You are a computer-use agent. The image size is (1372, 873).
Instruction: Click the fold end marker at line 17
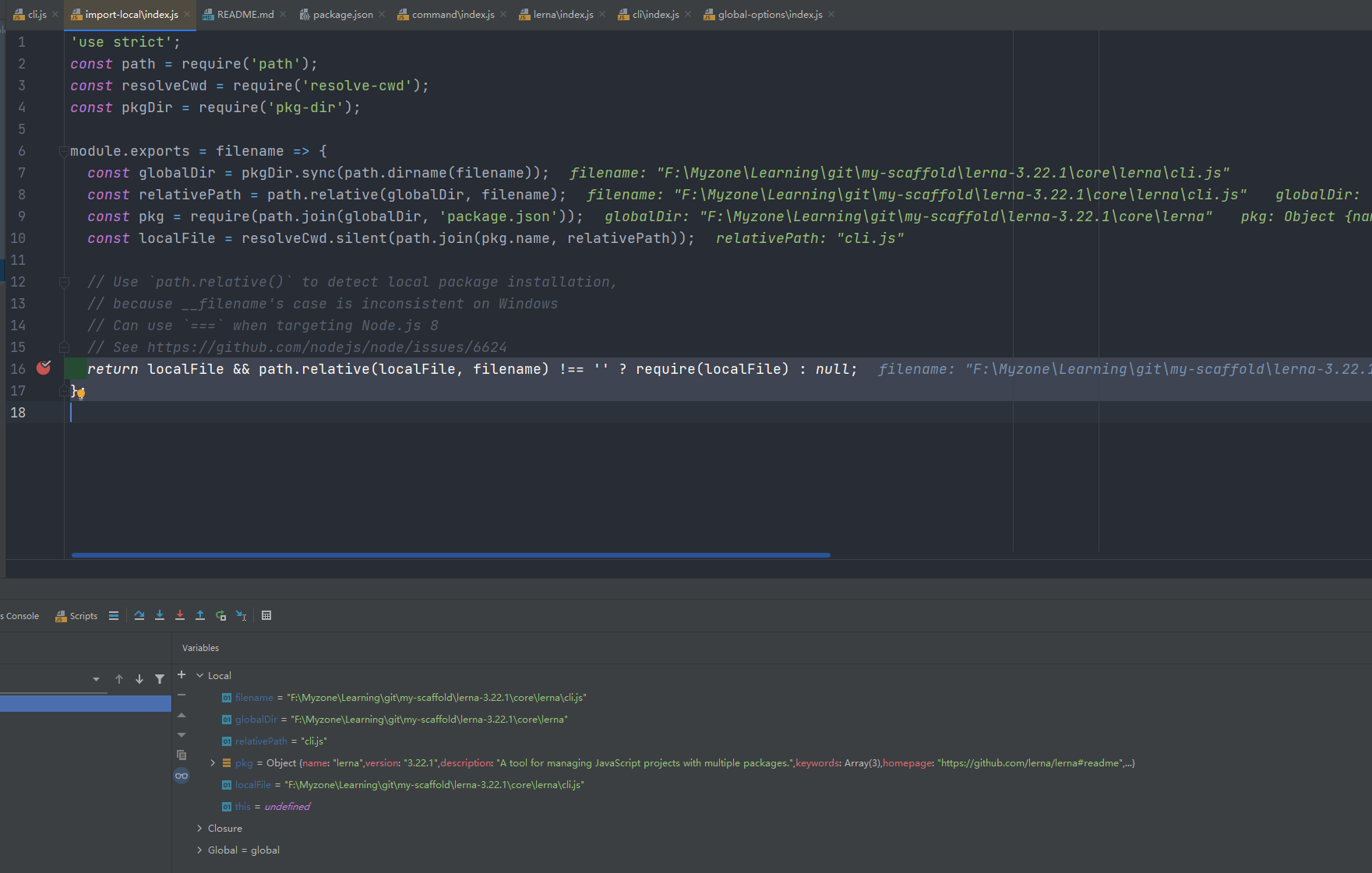tap(64, 391)
